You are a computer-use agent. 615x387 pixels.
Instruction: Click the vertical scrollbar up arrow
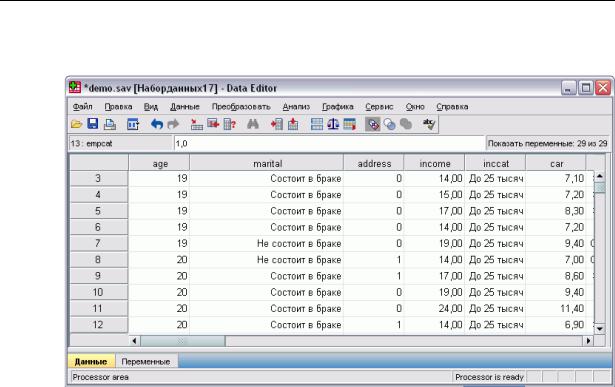tap(600, 177)
